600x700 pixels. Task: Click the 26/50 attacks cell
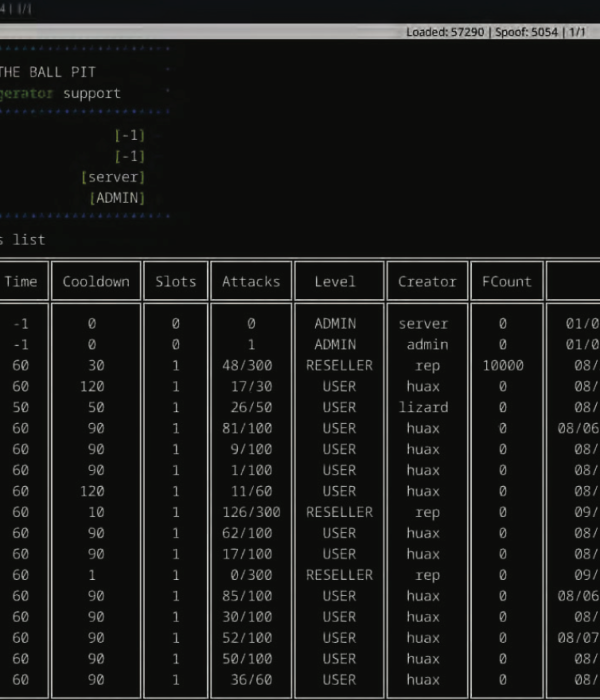251,408
